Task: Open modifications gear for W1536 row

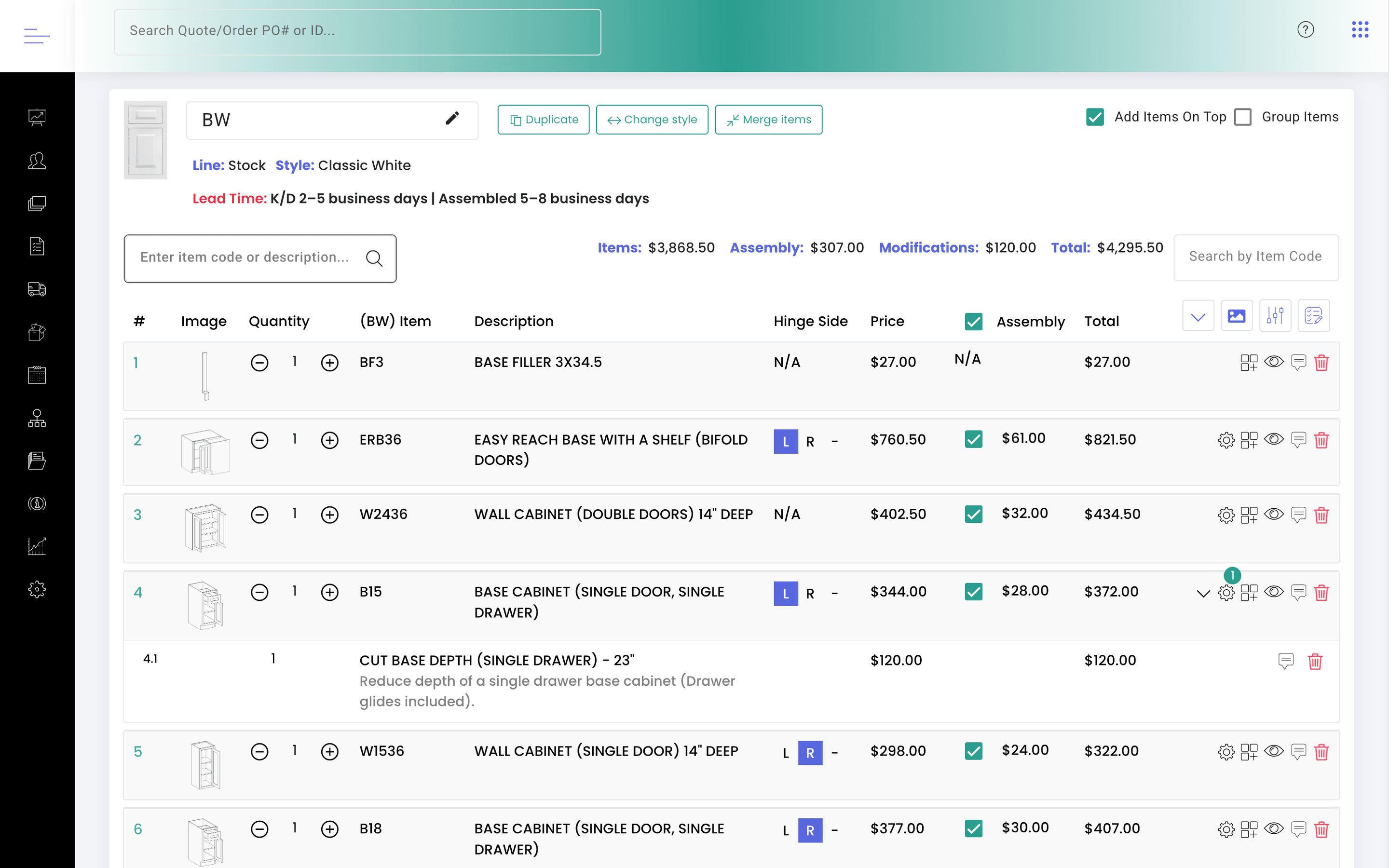Action: pyautogui.click(x=1226, y=752)
